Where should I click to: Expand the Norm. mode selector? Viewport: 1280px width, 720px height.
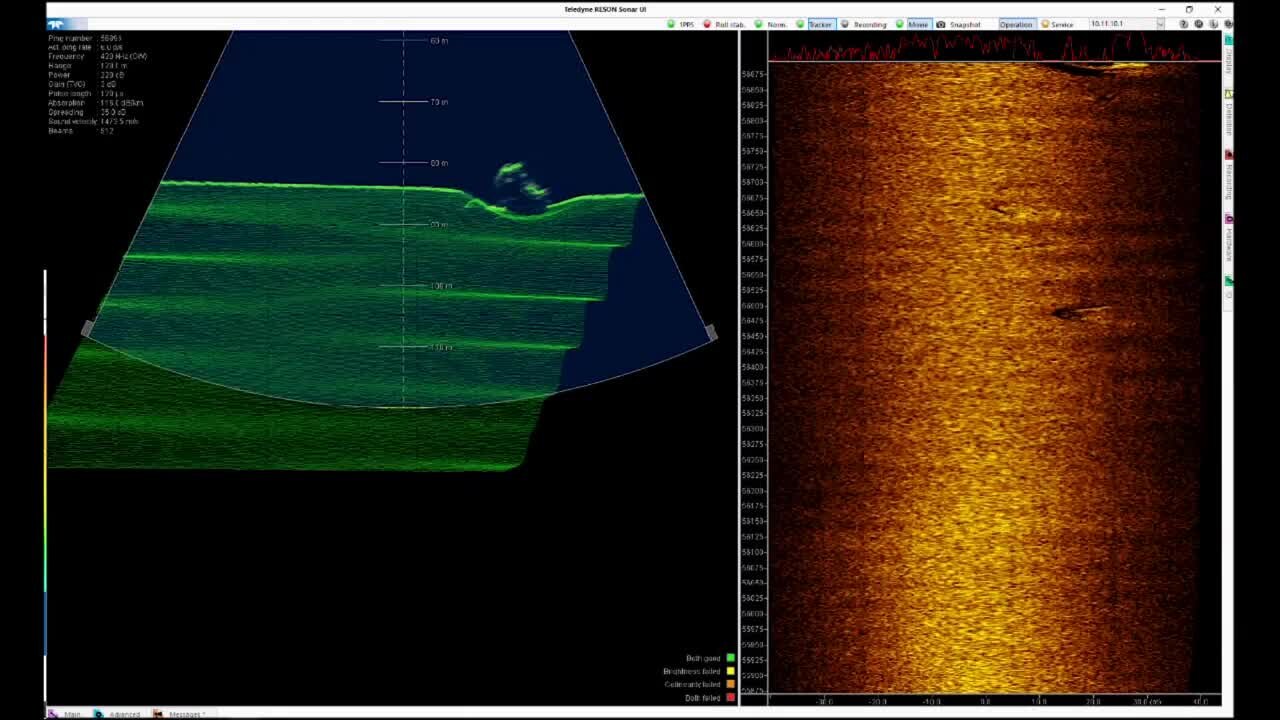(x=776, y=24)
